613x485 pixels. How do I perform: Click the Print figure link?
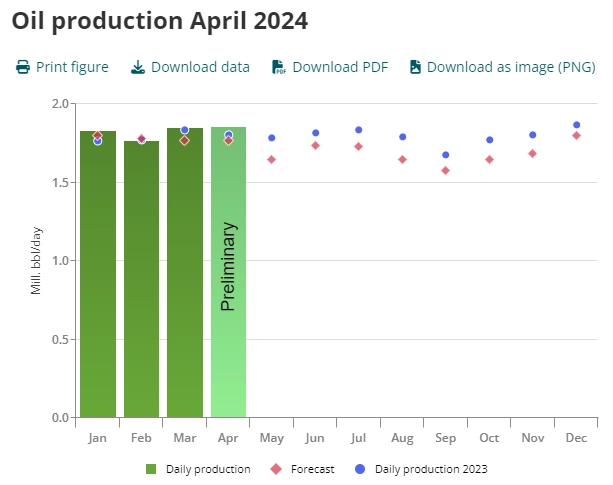(x=72, y=67)
